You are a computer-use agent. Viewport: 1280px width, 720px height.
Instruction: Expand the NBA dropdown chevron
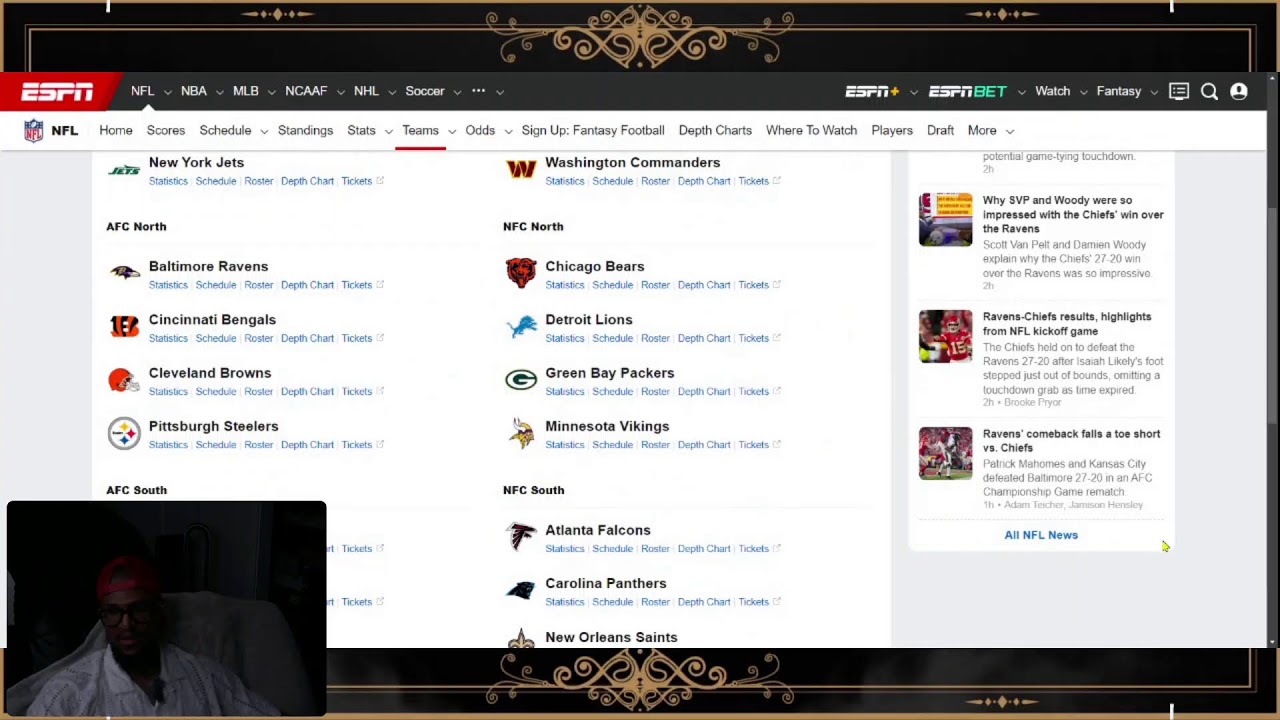click(219, 92)
